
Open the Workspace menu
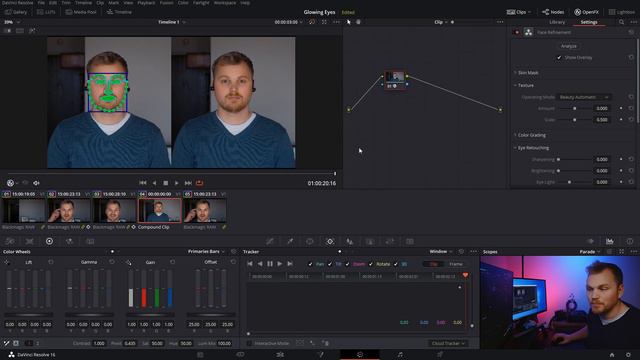coord(225,2)
